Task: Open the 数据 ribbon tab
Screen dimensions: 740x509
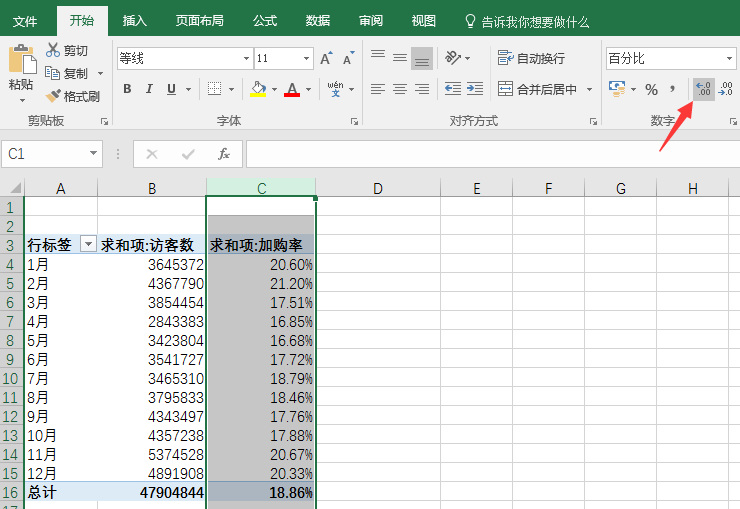Action: pos(318,20)
